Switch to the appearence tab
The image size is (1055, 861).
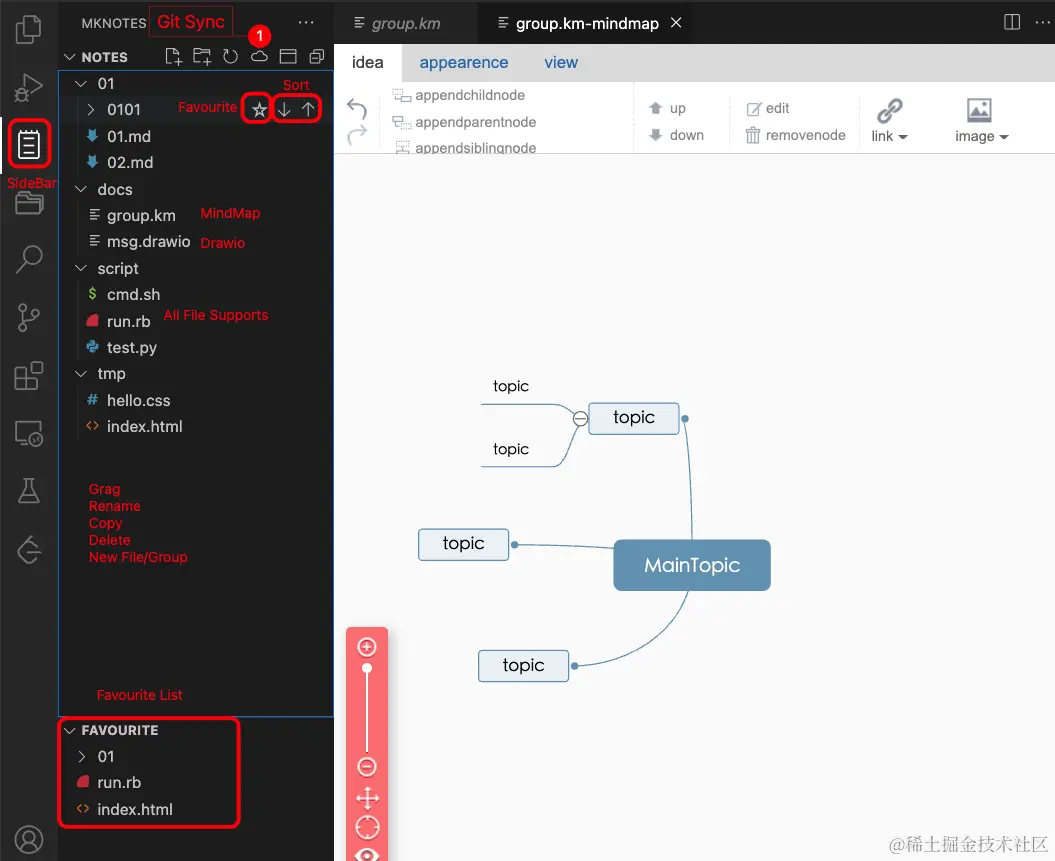464,63
